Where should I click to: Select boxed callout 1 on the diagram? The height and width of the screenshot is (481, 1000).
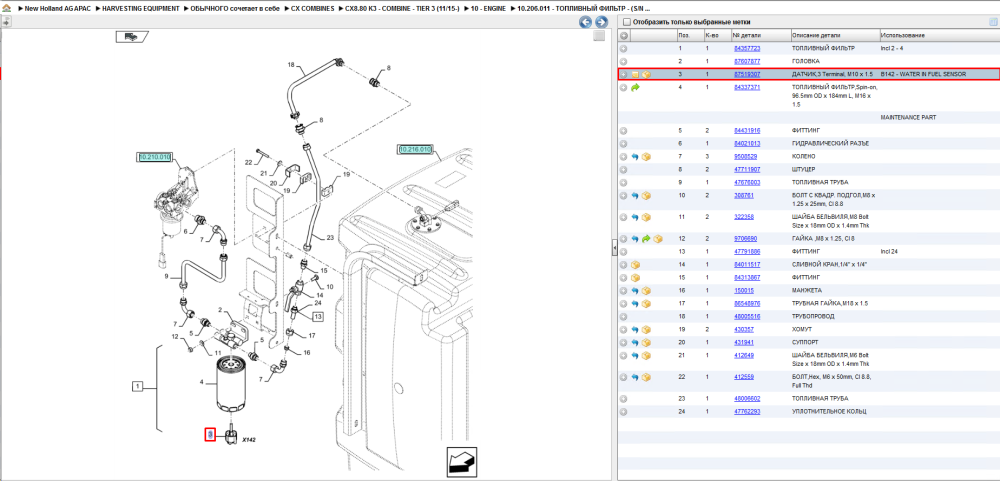pos(137,386)
